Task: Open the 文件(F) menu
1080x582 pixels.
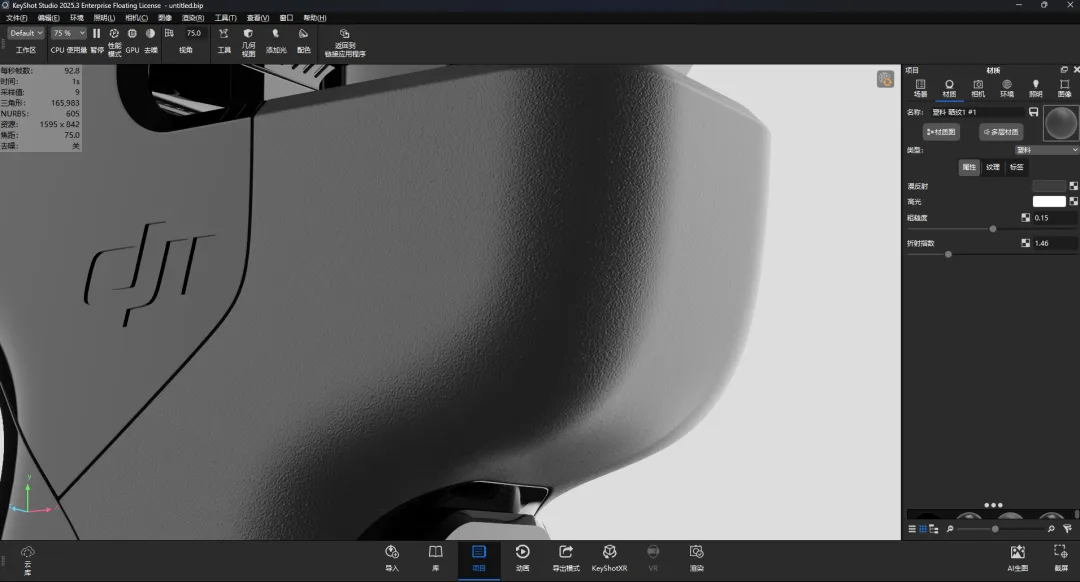Action: point(17,18)
